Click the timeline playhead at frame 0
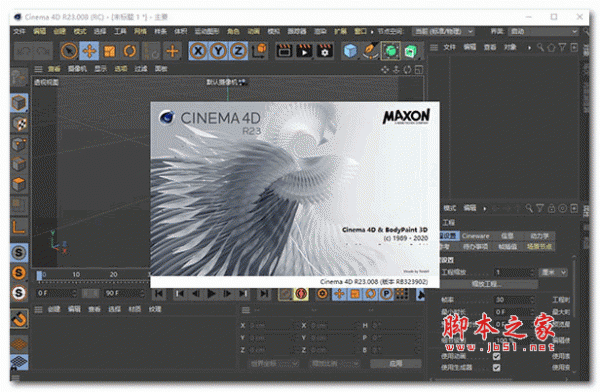This screenshot has height=392, width=600. click(x=39, y=275)
